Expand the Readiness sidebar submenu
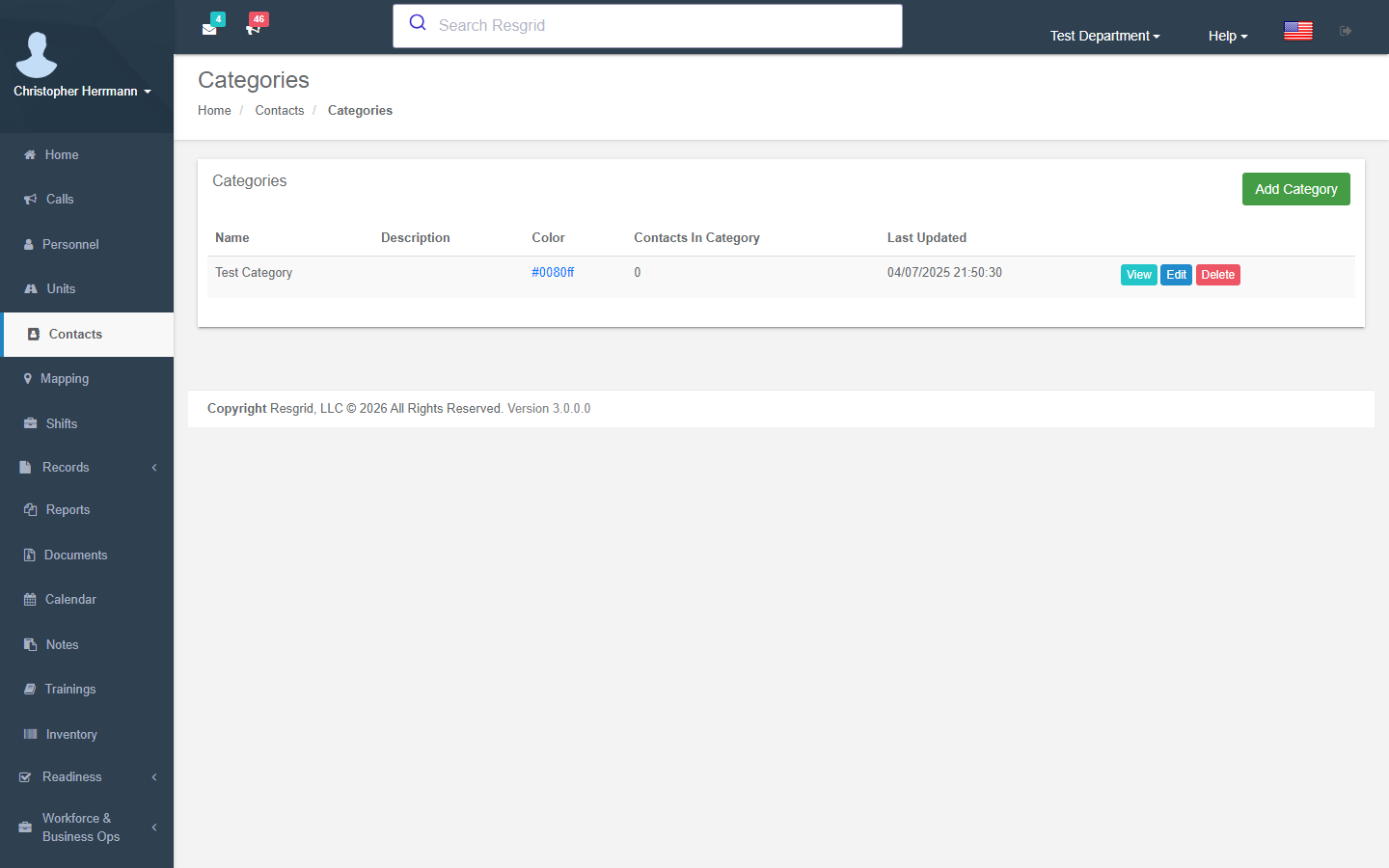 coord(87,776)
